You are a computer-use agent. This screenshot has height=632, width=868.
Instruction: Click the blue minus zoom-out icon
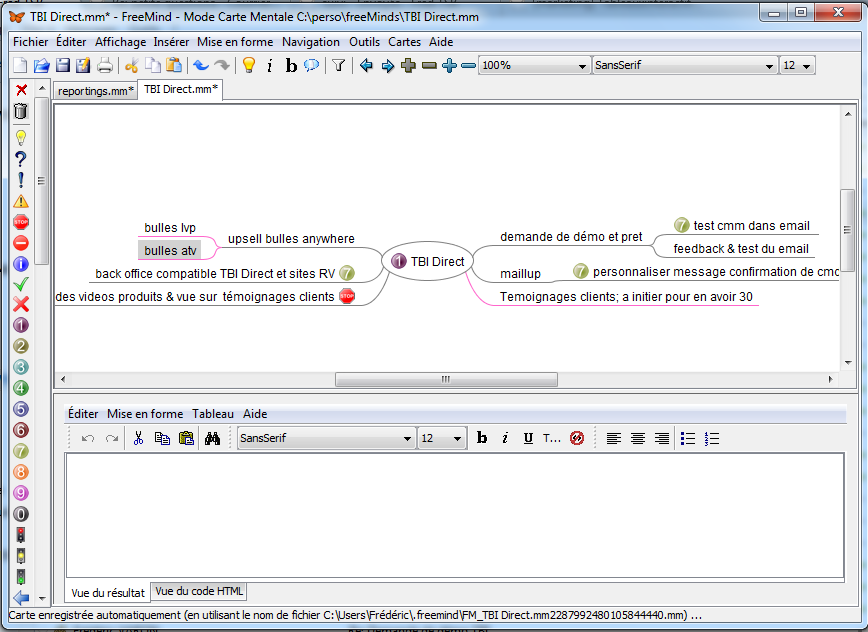468,66
